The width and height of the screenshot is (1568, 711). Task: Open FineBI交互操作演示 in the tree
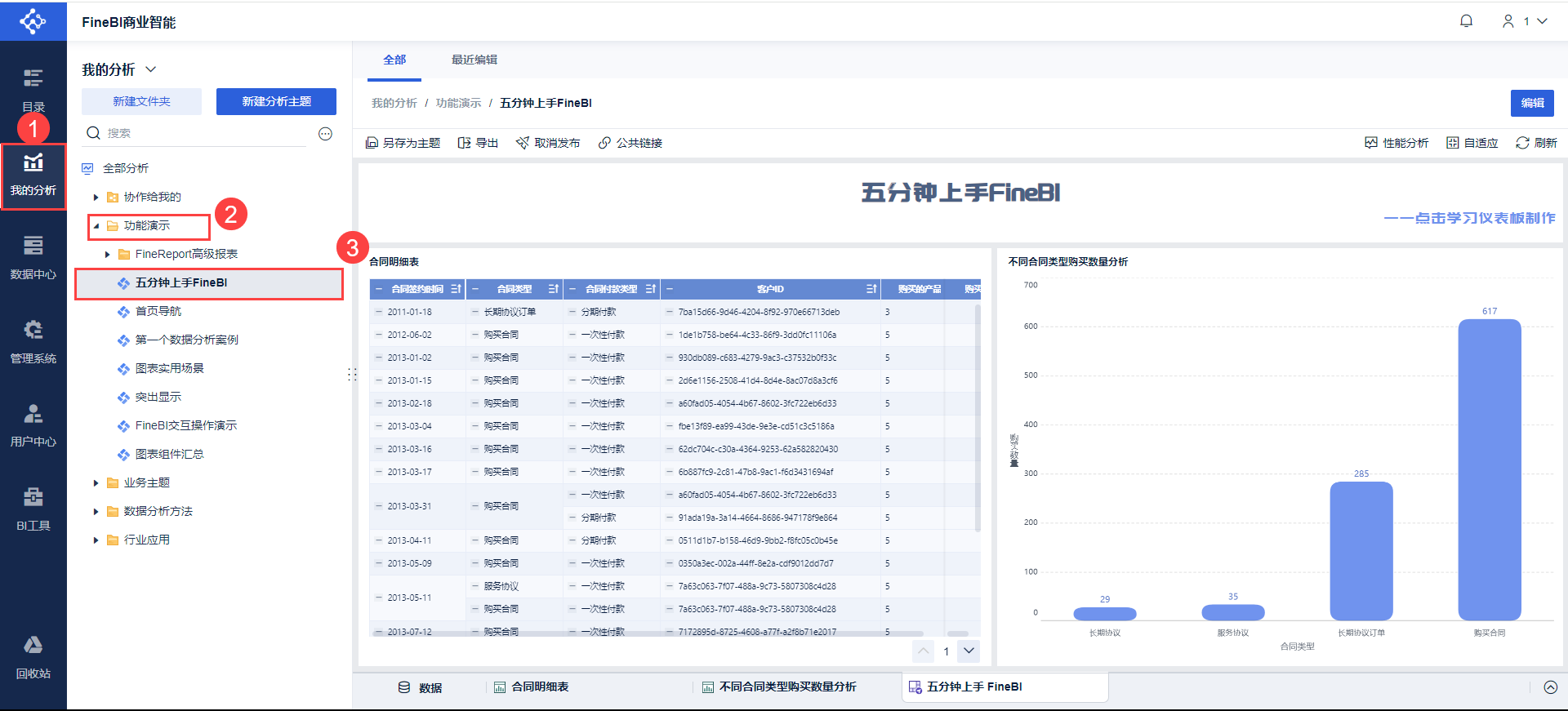pyautogui.click(x=185, y=425)
